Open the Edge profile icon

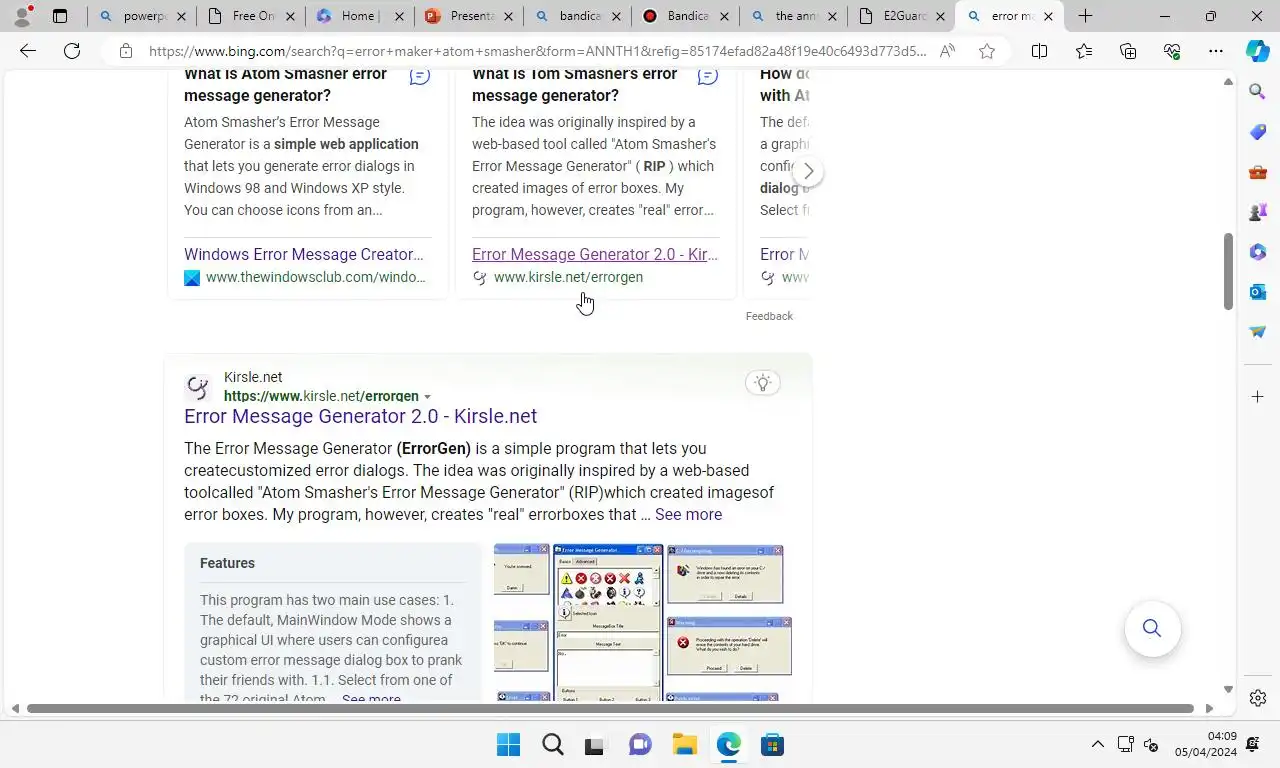[22, 16]
